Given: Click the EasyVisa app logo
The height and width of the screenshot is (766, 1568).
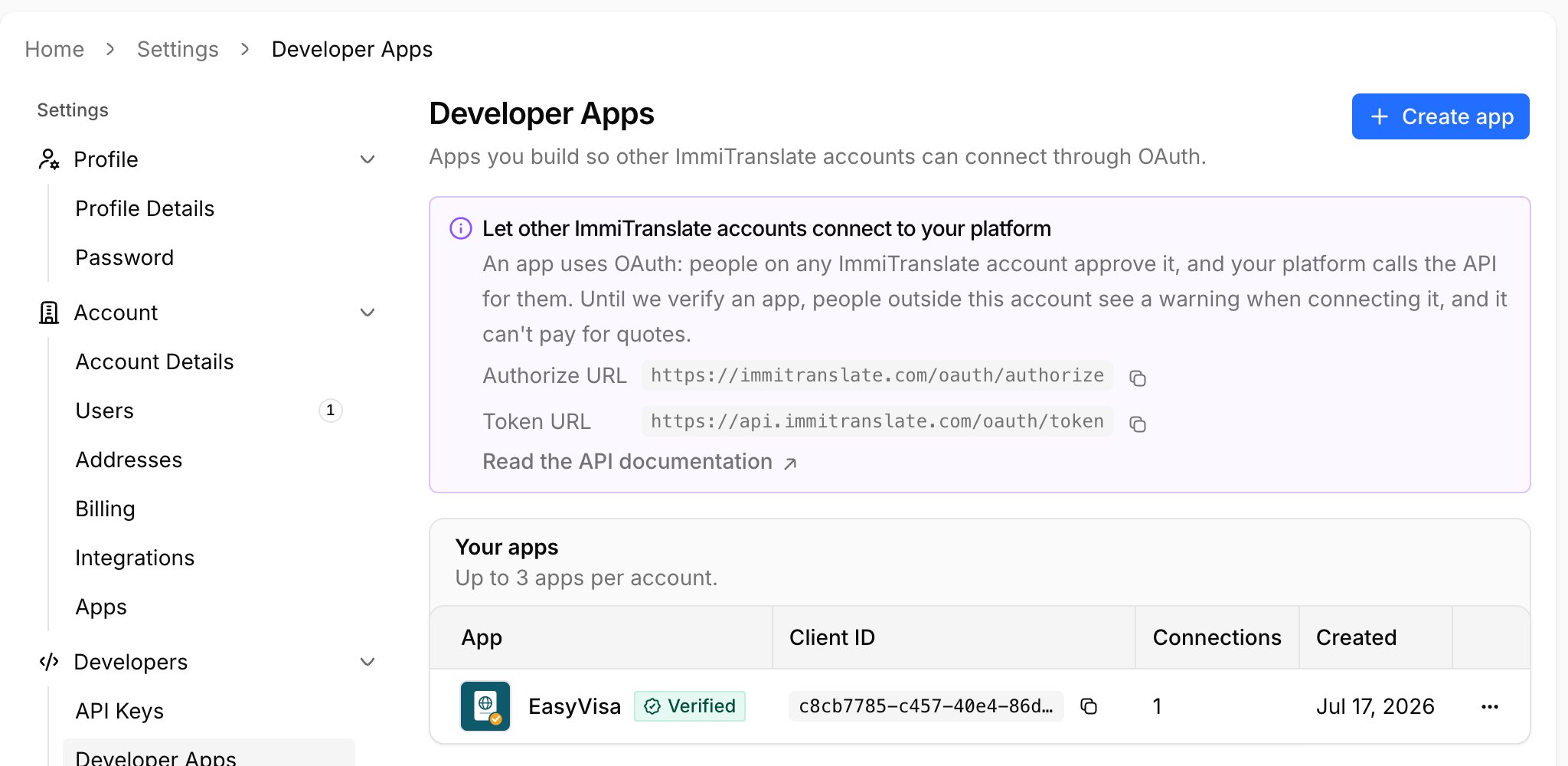Looking at the screenshot, I should point(485,706).
